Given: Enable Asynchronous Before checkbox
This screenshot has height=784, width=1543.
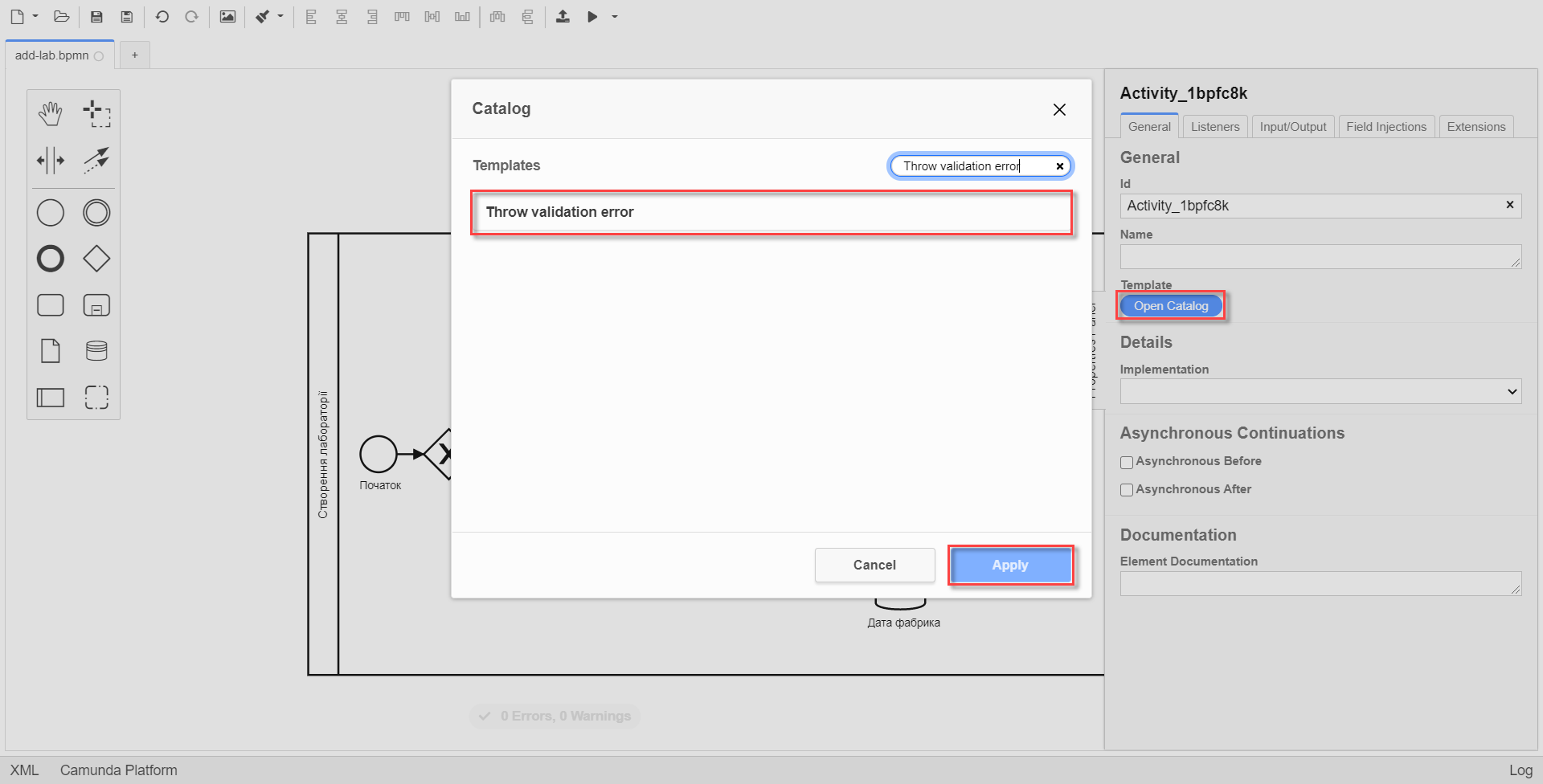Looking at the screenshot, I should coord(1127,462).
